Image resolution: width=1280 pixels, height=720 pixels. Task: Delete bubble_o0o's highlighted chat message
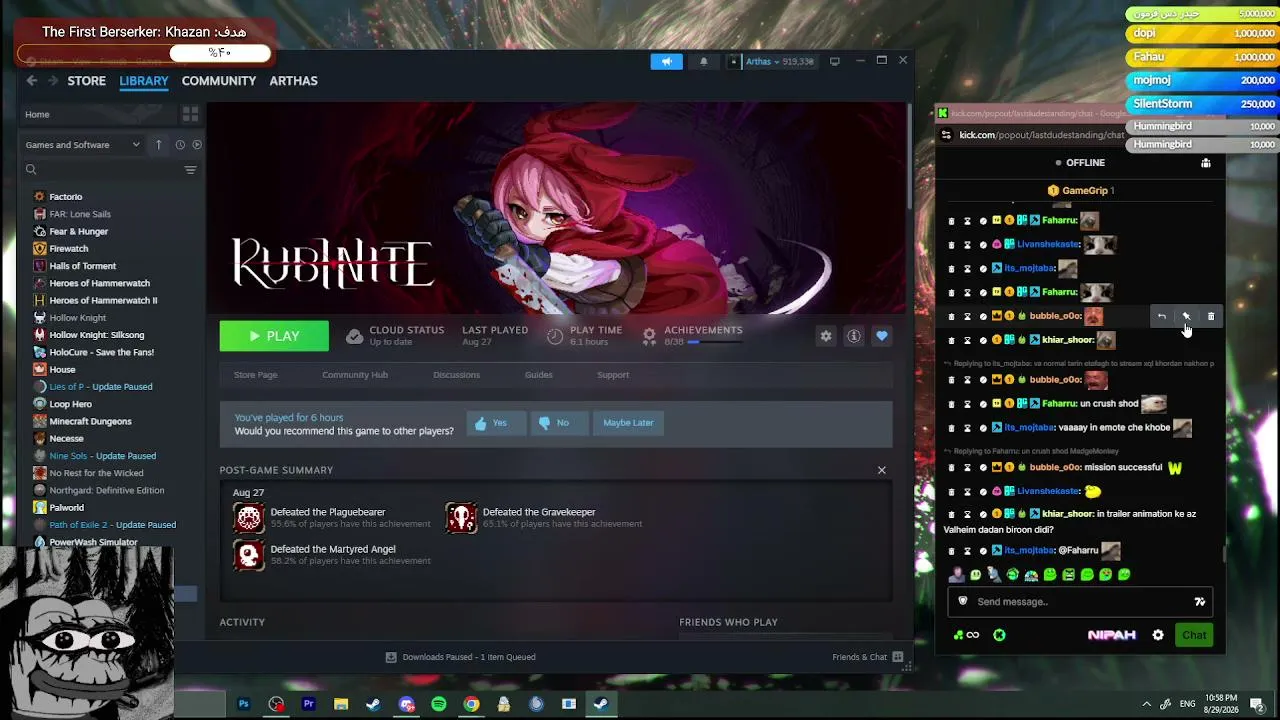(x=1211, y=316)
